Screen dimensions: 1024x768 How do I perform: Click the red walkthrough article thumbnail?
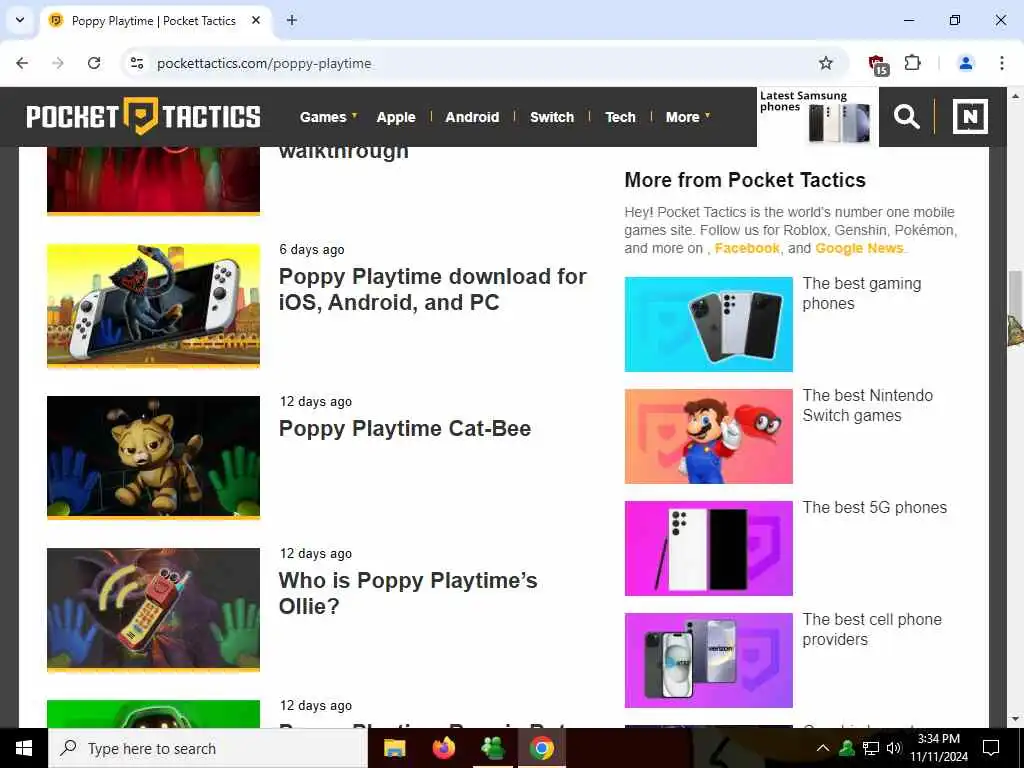(x=153, y=180)
